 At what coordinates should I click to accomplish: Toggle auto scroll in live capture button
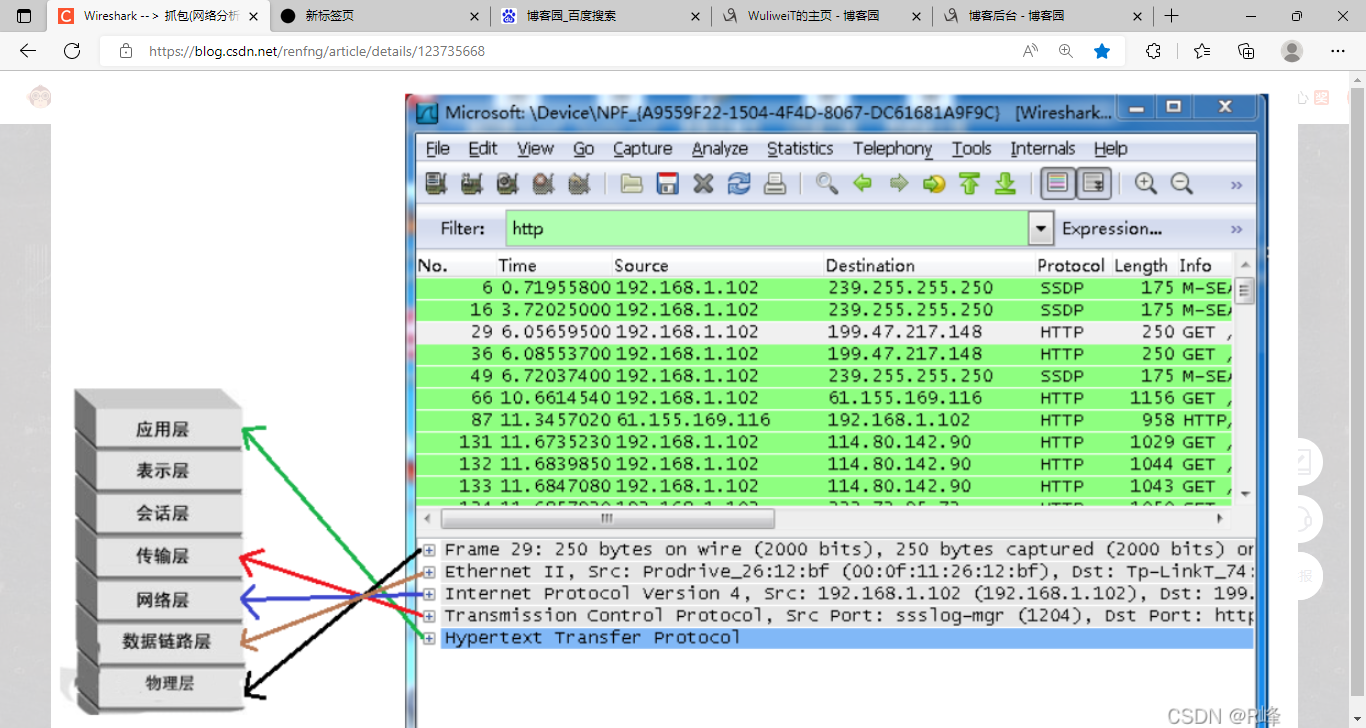coord(1094,184)
